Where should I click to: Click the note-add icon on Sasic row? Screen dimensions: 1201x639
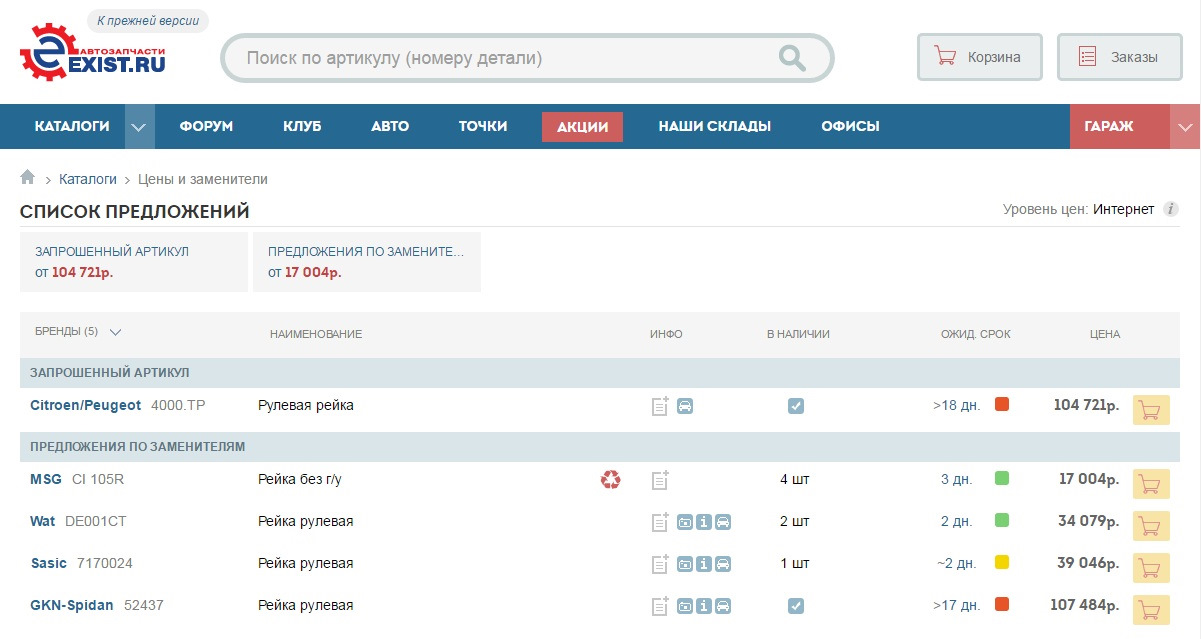click(x=660, y=564)
